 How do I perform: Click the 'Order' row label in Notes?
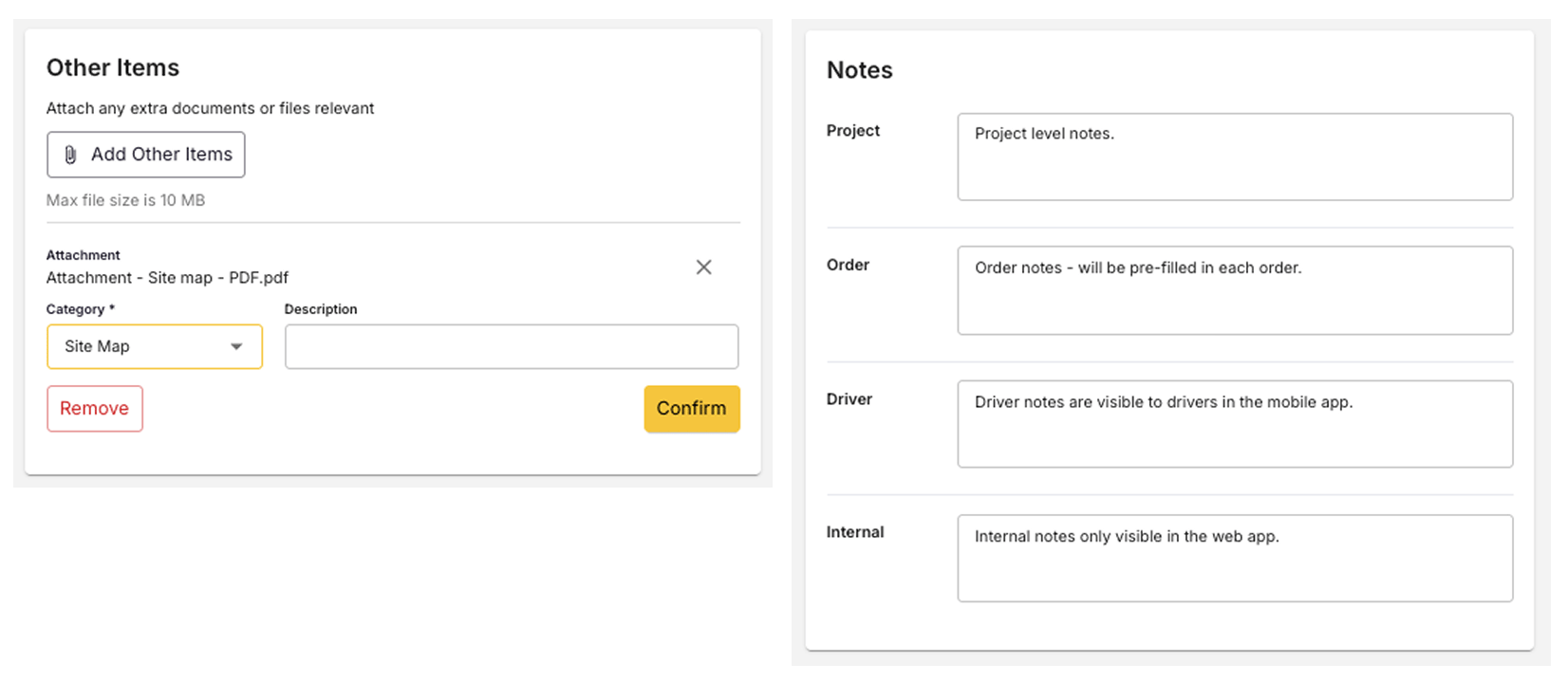click(848, 266)
